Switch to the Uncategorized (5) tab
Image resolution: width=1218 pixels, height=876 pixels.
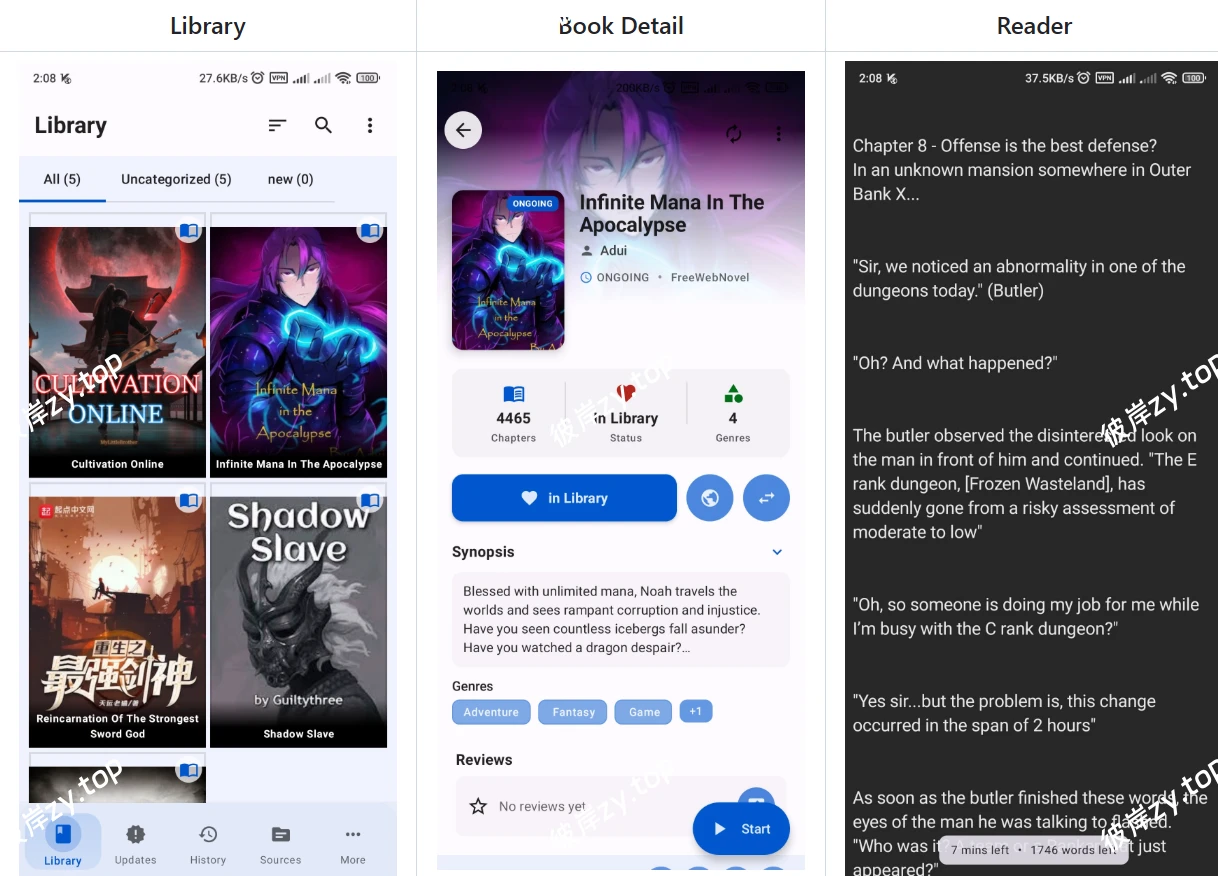coord(176,179)
